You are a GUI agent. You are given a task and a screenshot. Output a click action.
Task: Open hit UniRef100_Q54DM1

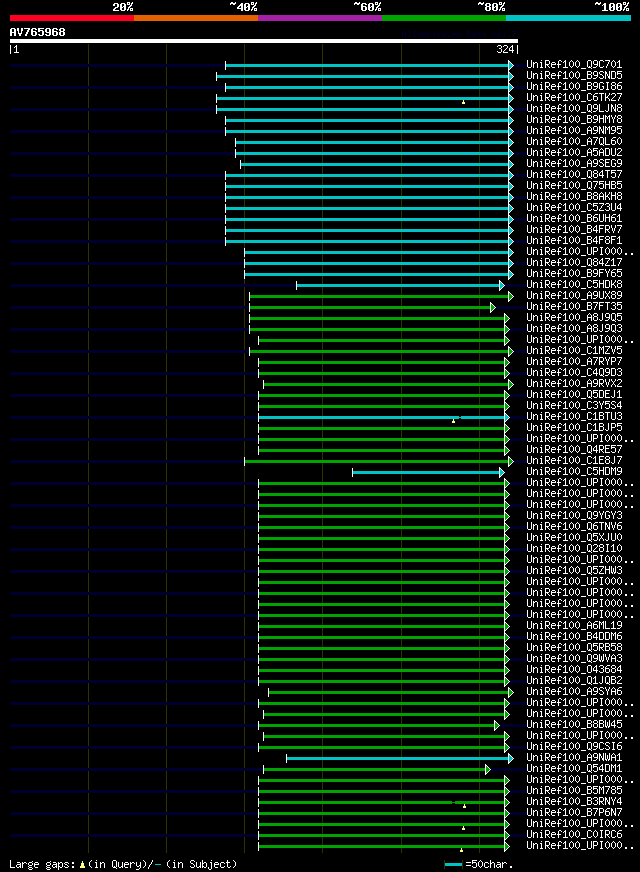tap(574, 769)
